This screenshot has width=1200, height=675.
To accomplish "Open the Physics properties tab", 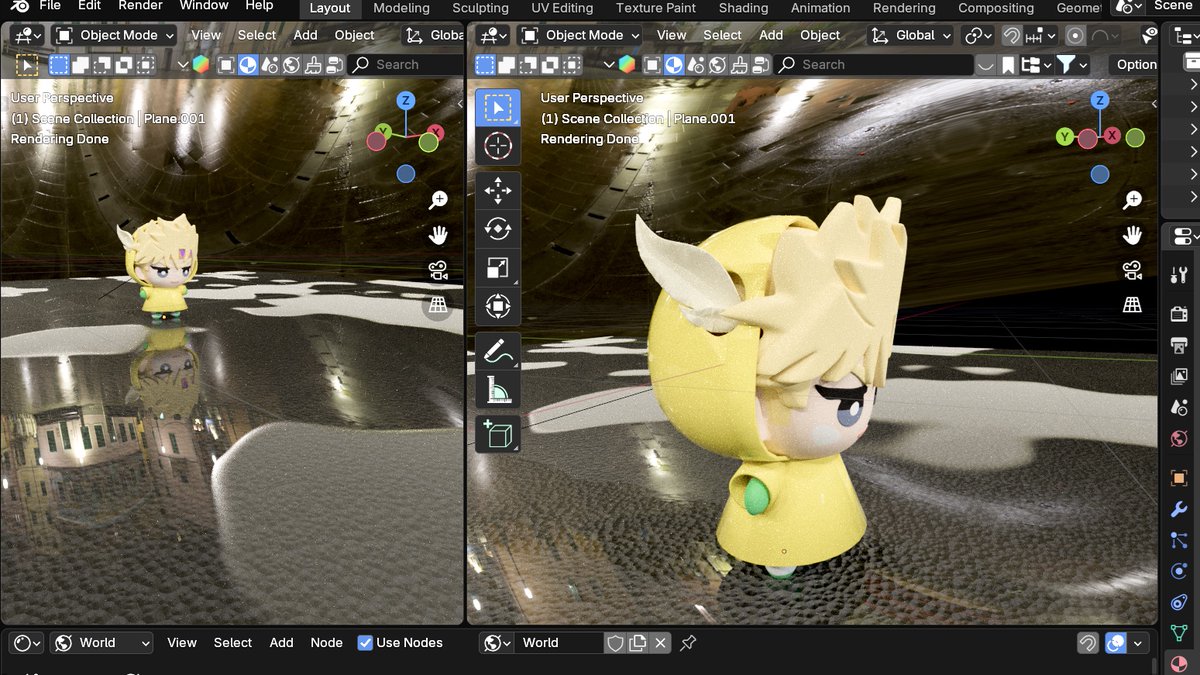I will pos(1179,572).
